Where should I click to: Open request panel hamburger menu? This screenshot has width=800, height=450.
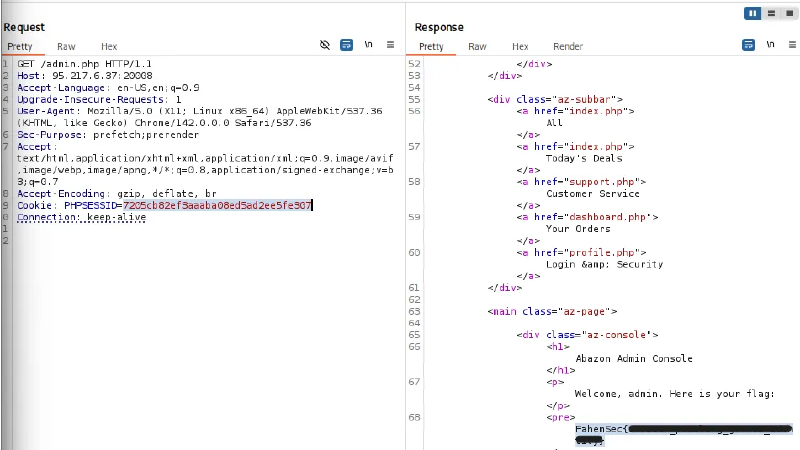(x=390, y=45)
